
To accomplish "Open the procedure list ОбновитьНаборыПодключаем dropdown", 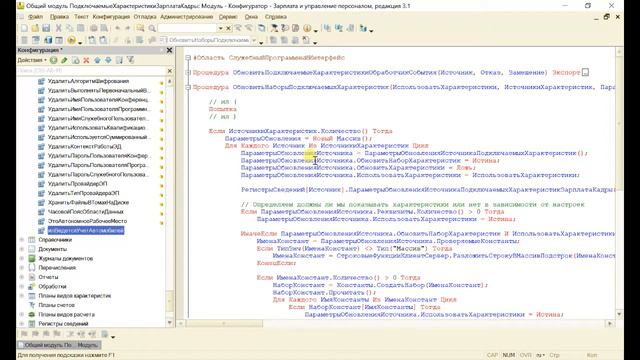I will pos(254,40).
